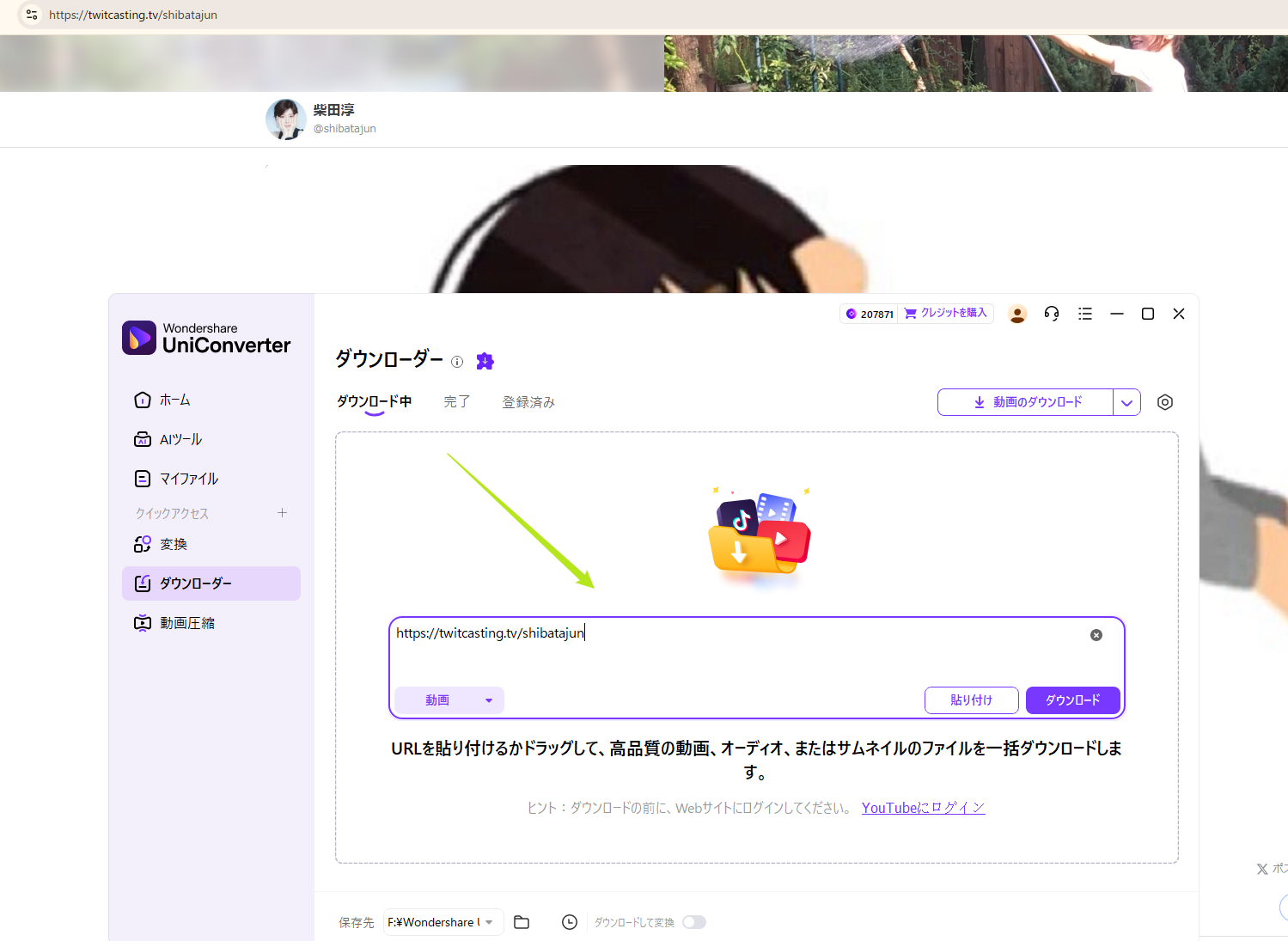Open download history clock icon

[x=569, y=921]
